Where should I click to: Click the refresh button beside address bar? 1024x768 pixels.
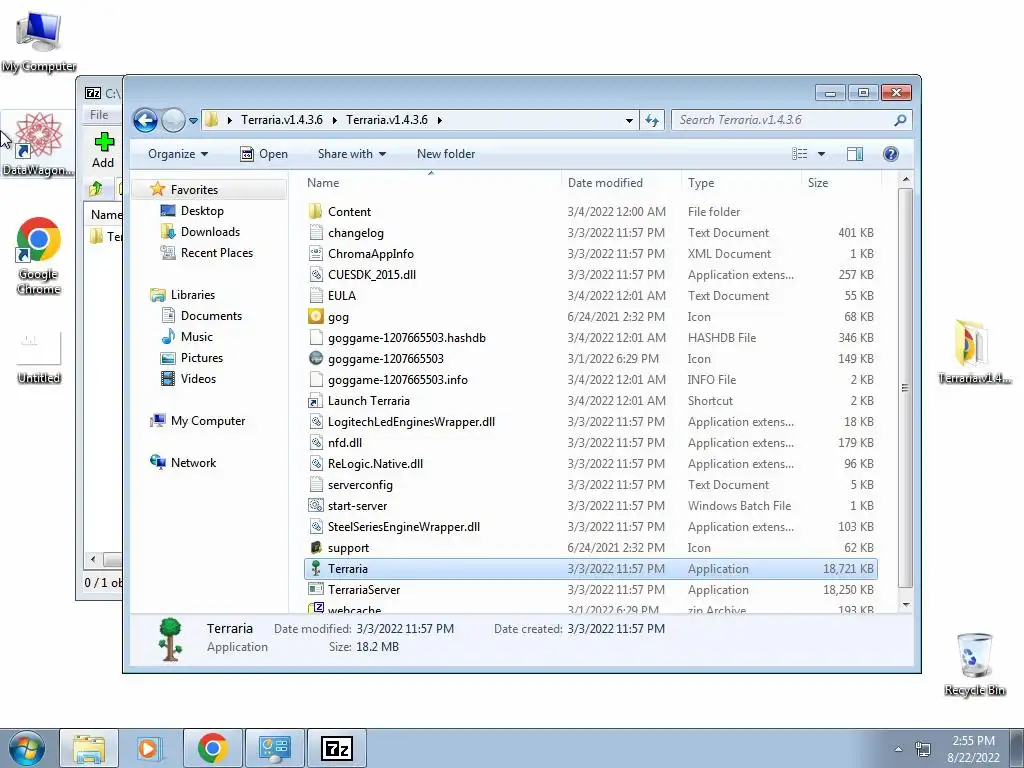click(x=652, y=120)
